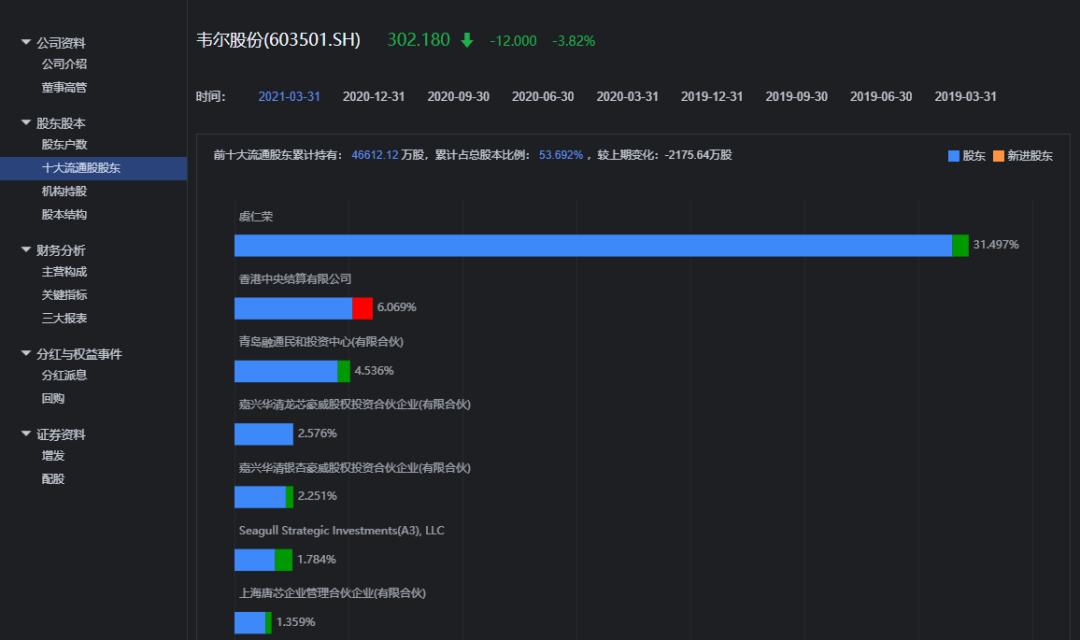Collapse the 财务分析 section
1080x640 pixels.
coord(62,248)
